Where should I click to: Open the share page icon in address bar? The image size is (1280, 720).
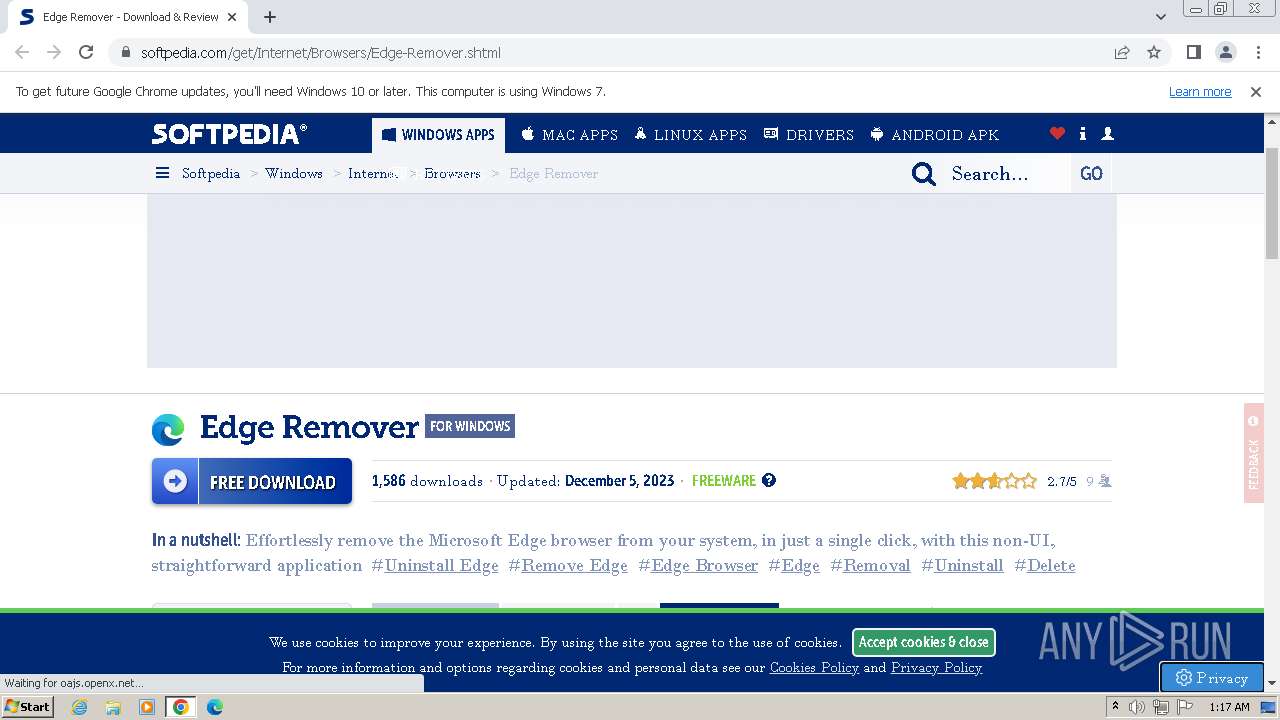pos(1122,52)
